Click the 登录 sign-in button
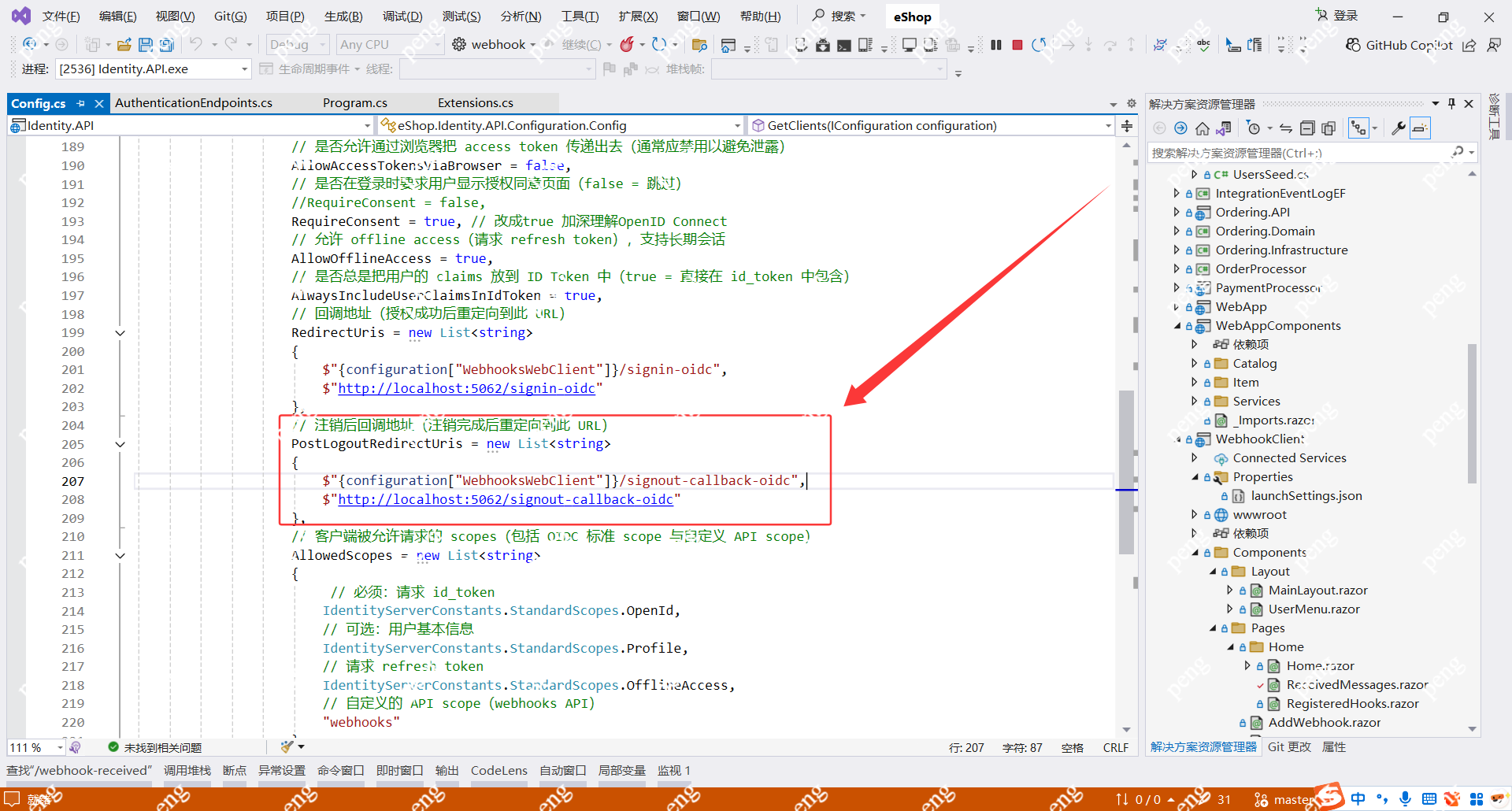This screenshot has width=1512, height=811. (x=1337, y=16)
